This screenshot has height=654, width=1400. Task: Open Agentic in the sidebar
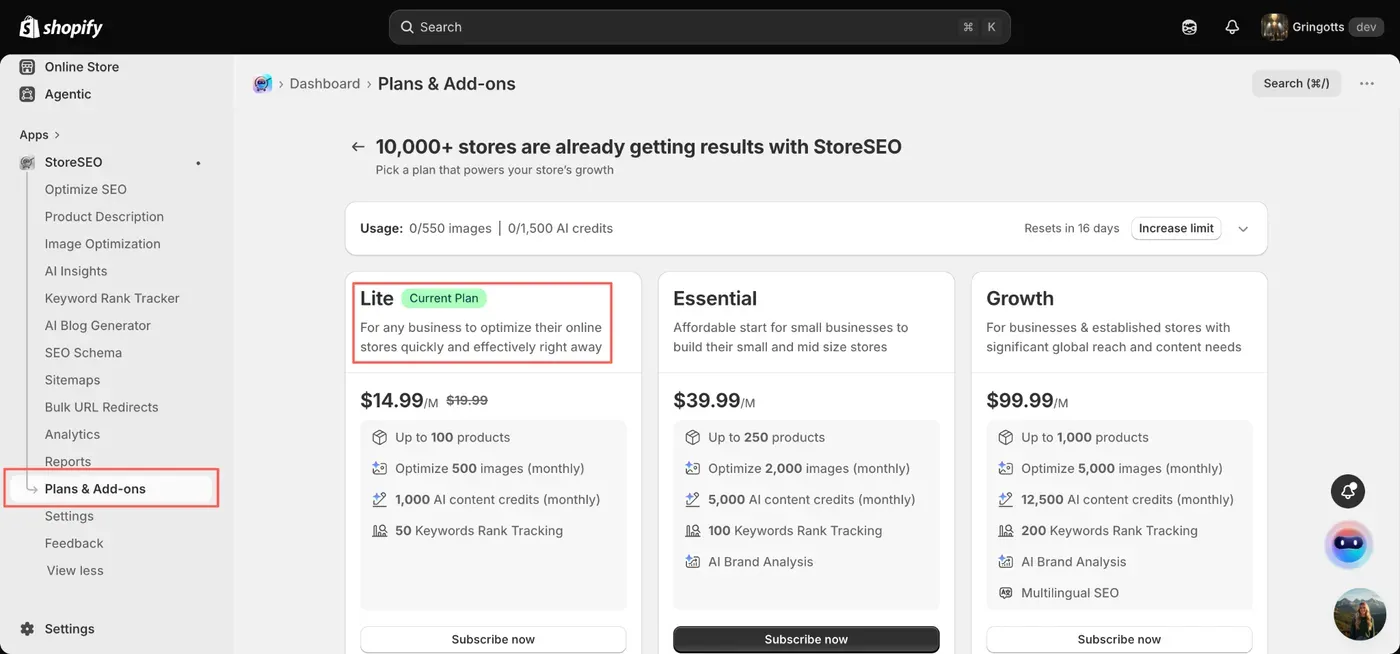[68, 94]
